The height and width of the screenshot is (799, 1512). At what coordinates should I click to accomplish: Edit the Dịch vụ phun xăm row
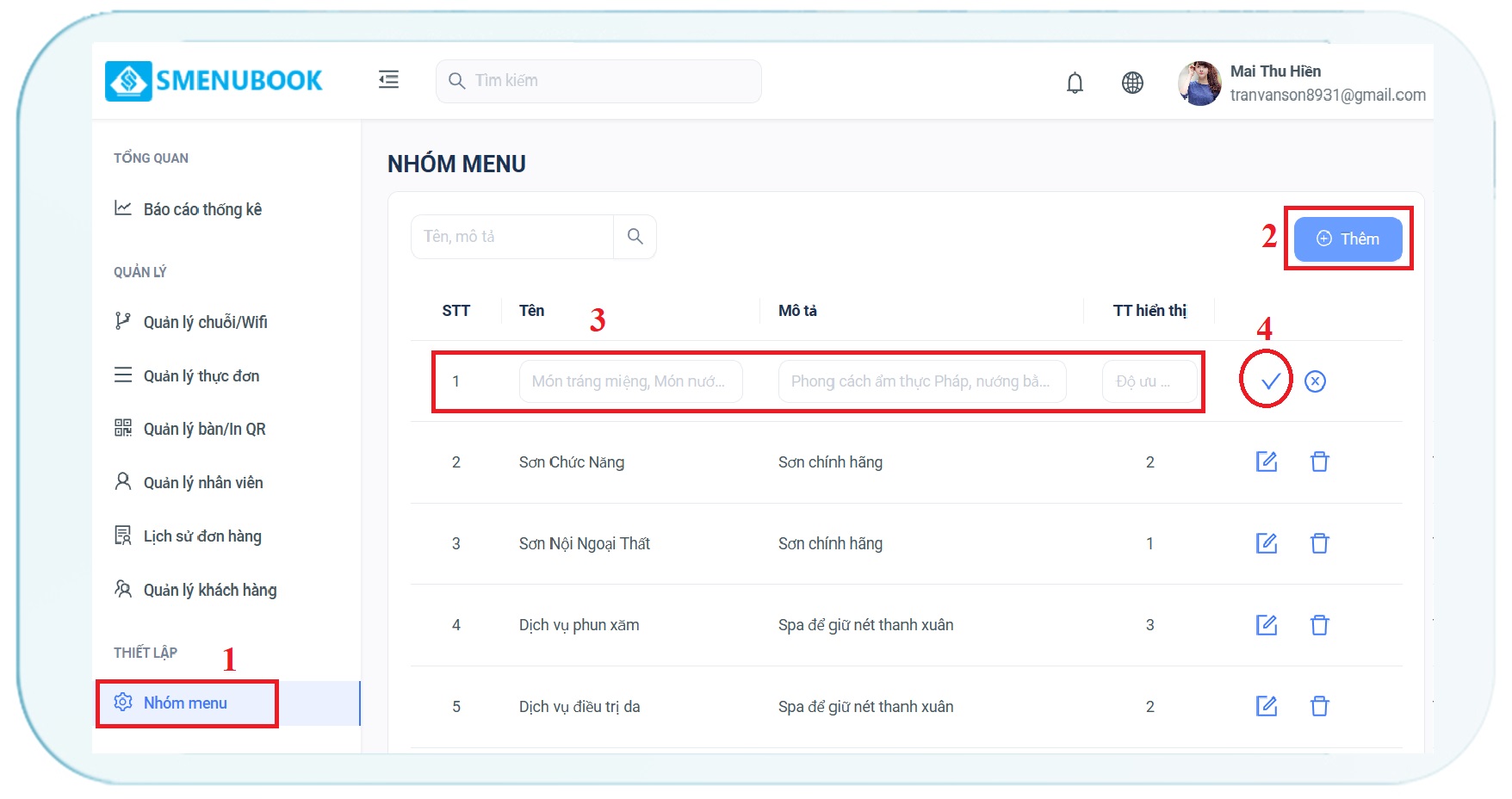[x=1266, y=625]
